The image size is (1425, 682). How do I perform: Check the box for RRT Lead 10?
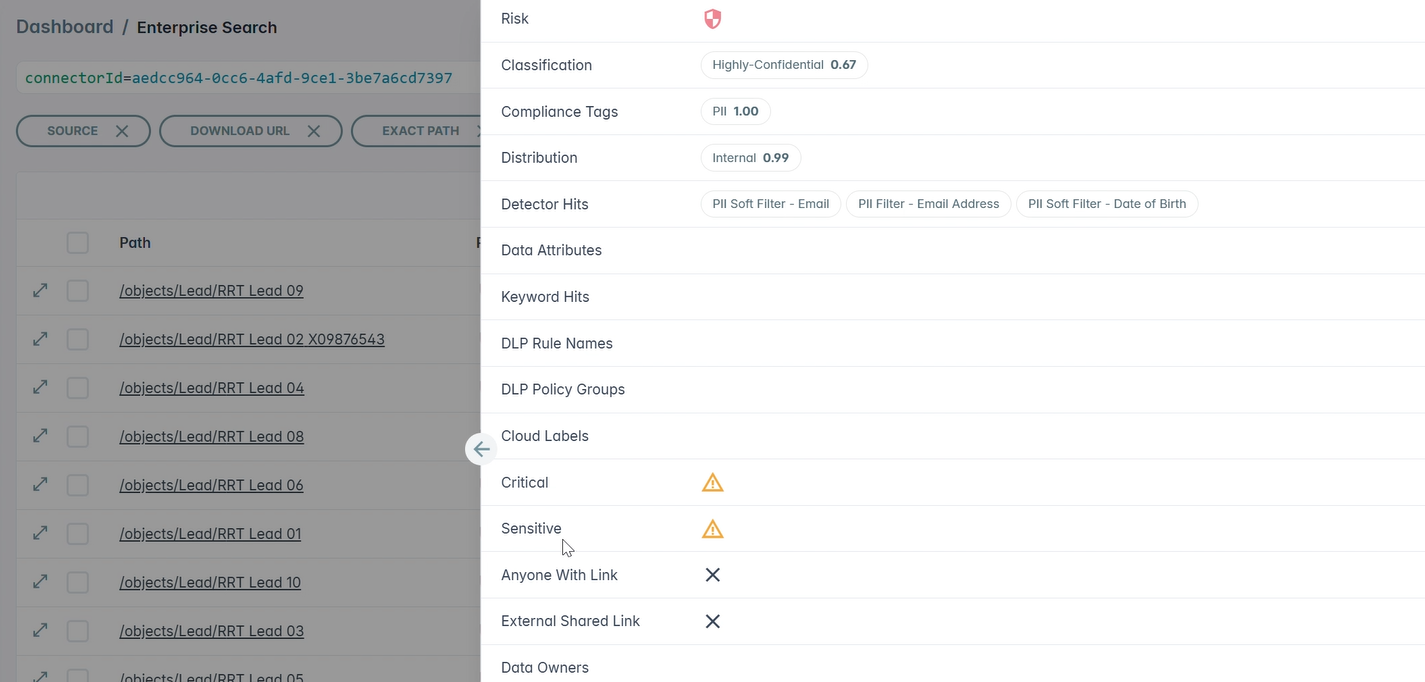78,582
